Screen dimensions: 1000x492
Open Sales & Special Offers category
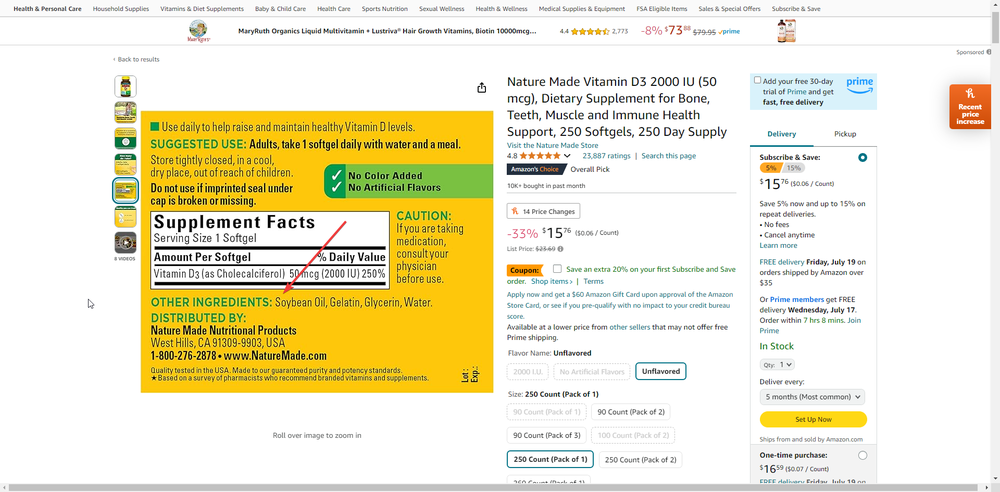(x=729, y=9)
